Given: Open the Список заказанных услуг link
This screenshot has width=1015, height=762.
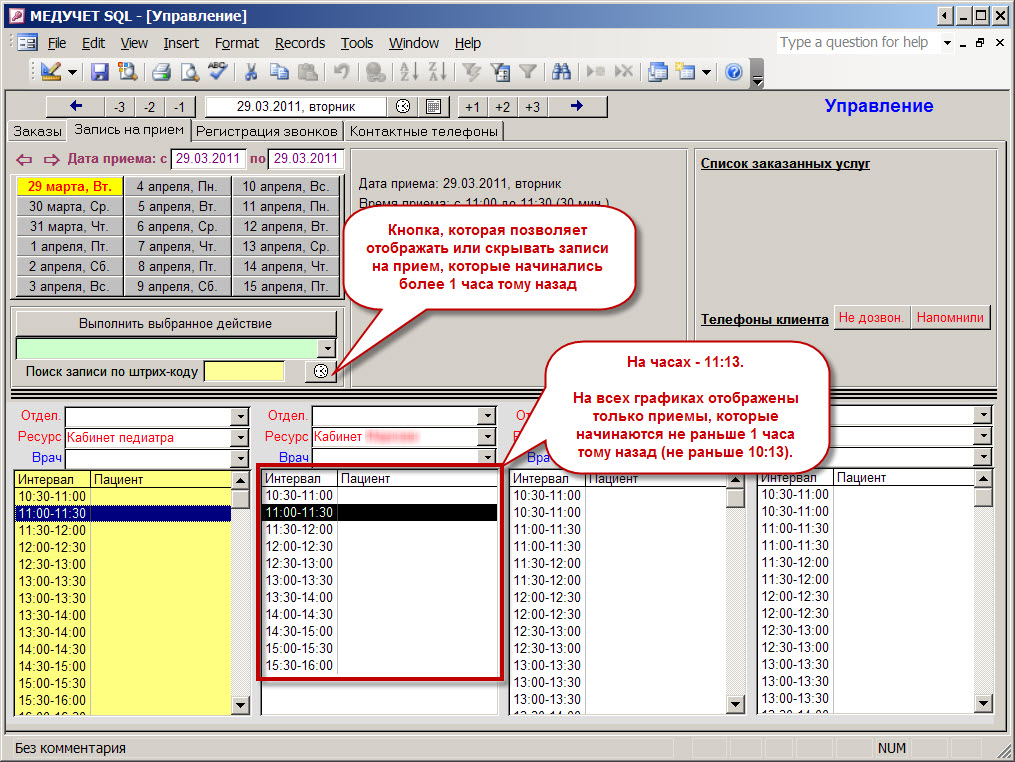Looking at the screenshot, I should [785, 163].
